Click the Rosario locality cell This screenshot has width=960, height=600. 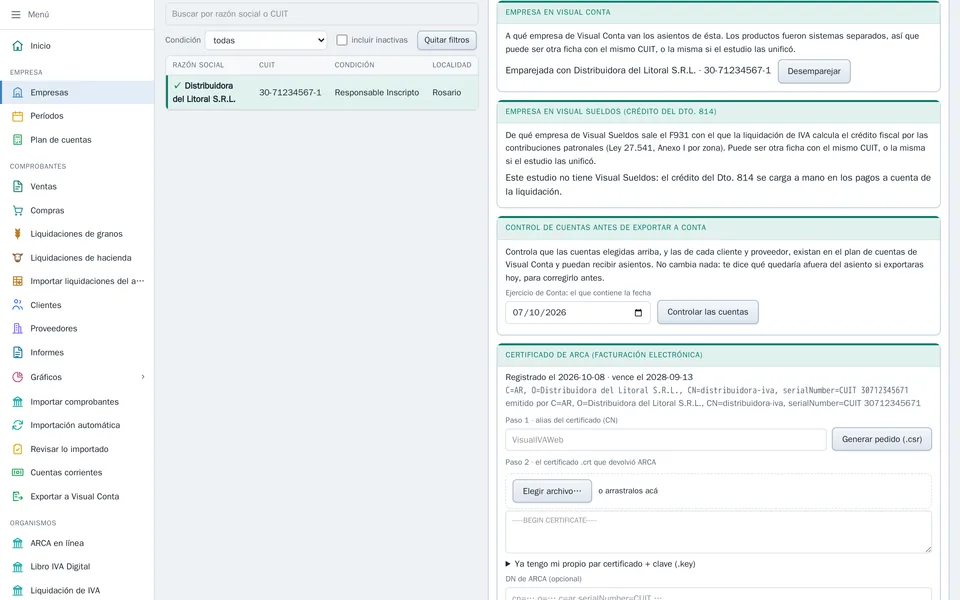coord(447,92)
